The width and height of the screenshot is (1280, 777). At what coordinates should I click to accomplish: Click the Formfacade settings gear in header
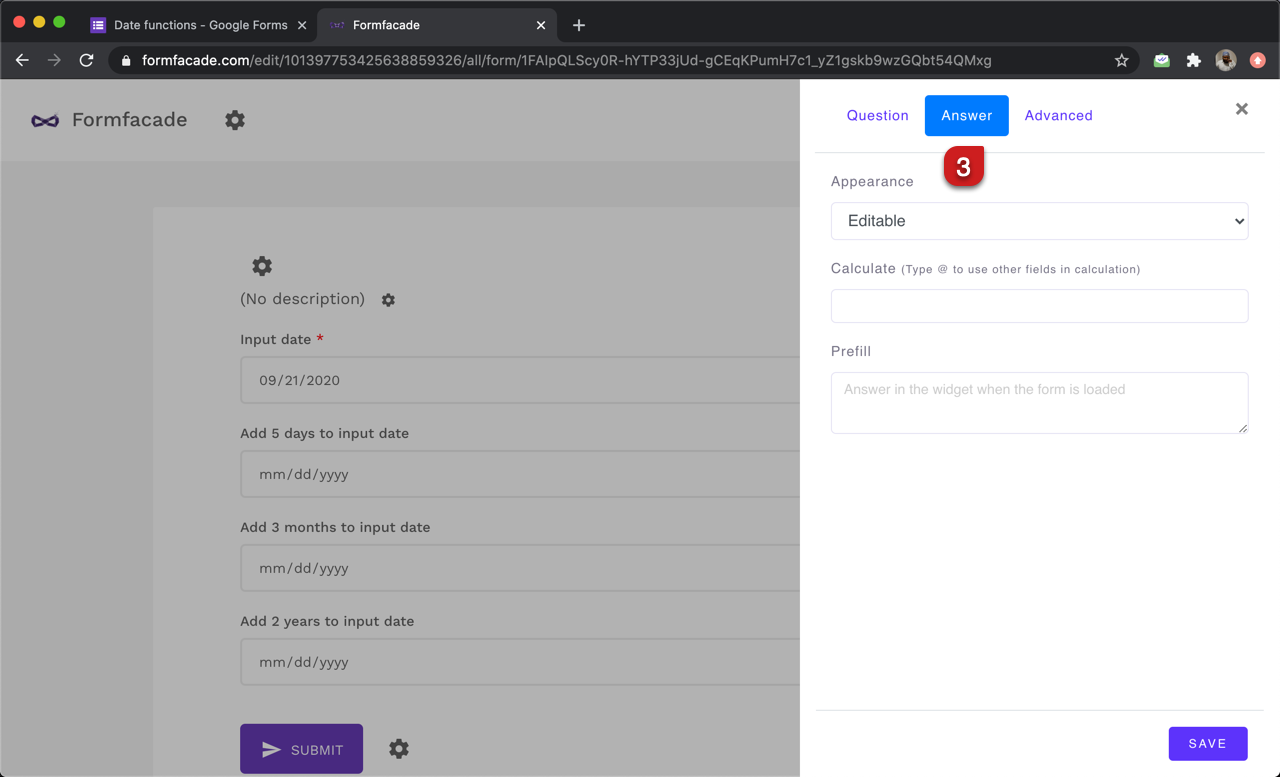click(235, 120)
